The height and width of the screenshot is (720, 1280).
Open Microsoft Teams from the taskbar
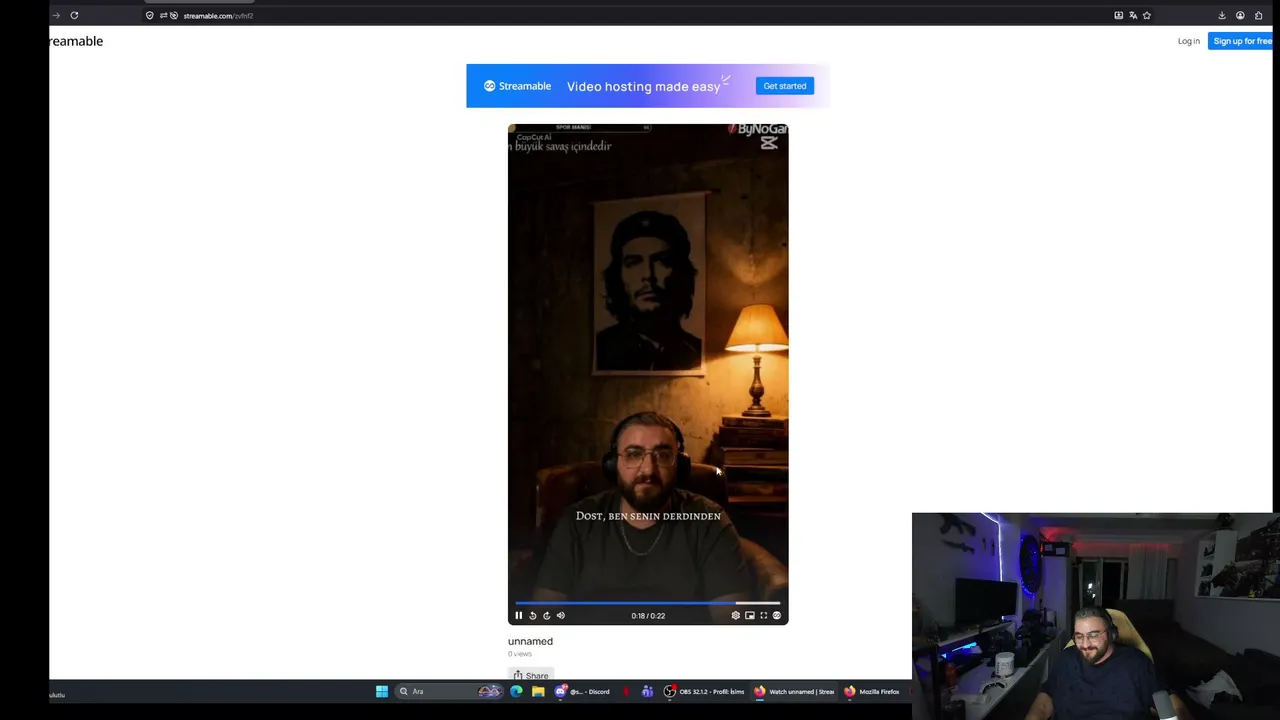[647, 691]
